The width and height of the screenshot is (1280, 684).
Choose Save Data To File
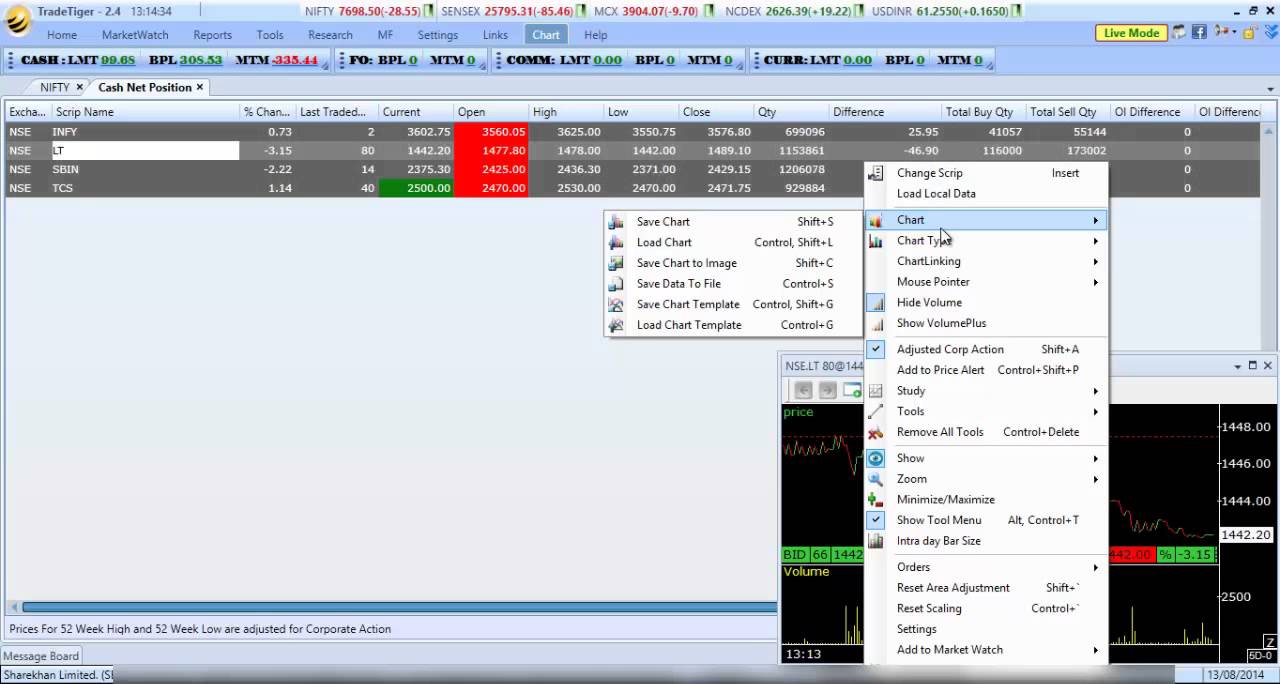[733, 284]
